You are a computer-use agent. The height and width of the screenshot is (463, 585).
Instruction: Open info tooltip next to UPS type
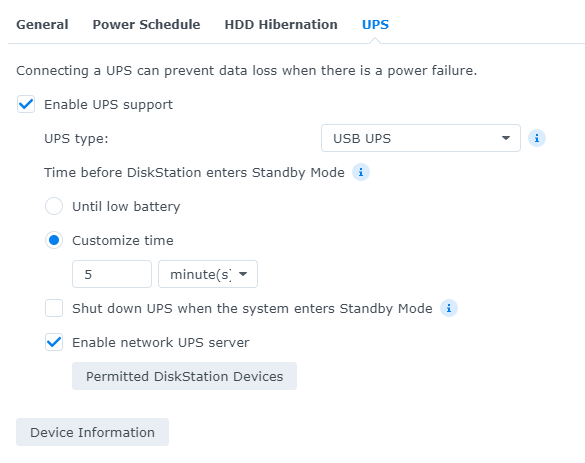pyautogui.click(x=536, y=138)
